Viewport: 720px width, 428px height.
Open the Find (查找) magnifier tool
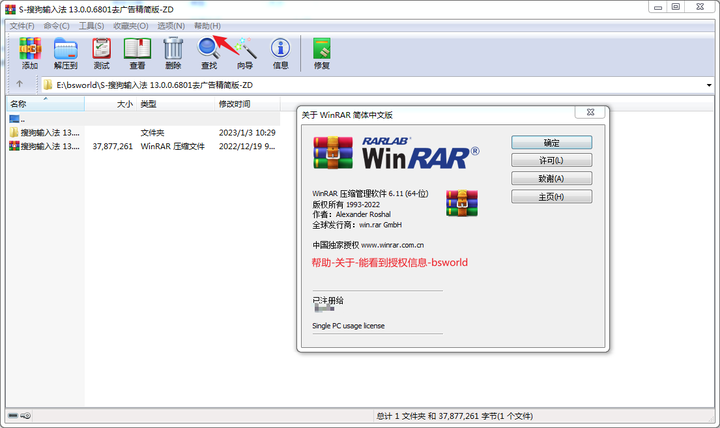209,53
